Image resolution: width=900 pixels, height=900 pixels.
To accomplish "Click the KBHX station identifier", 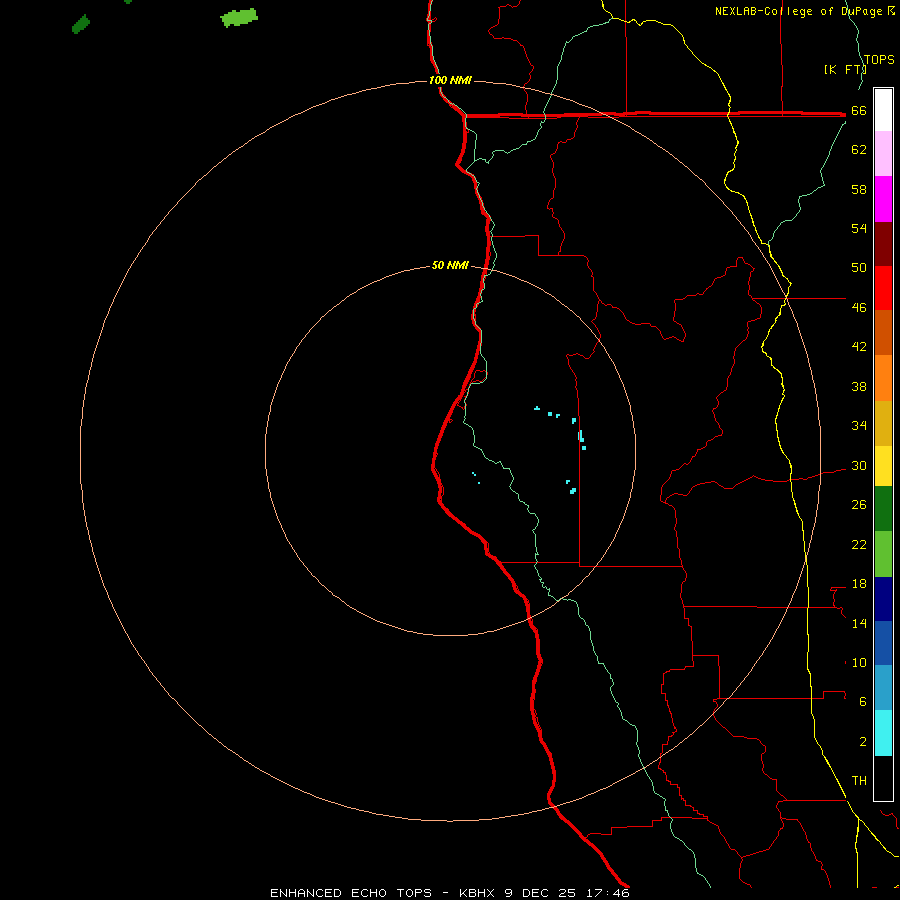I will 477,893.
